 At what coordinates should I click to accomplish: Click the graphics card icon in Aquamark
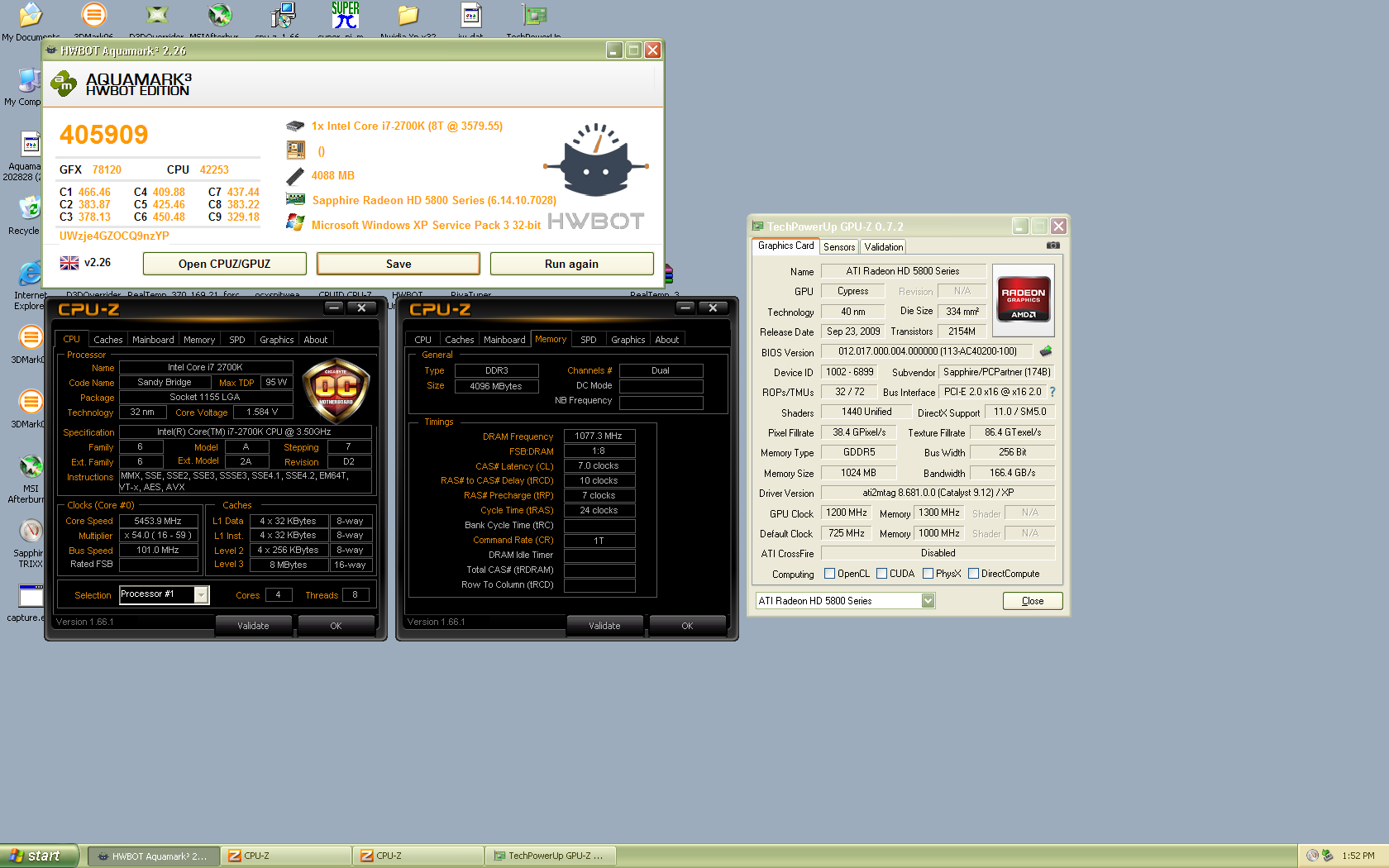click(295, 199)
